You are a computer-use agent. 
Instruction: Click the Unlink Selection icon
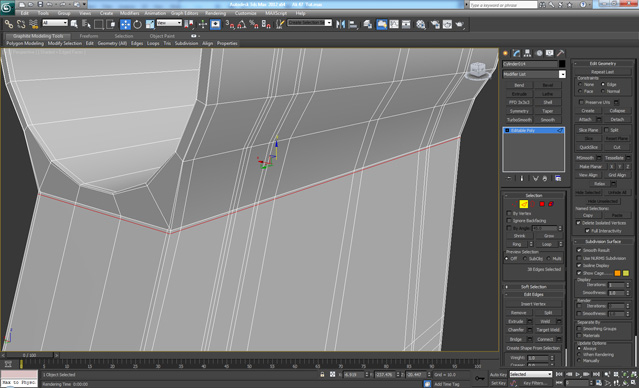tap(21, 24)
